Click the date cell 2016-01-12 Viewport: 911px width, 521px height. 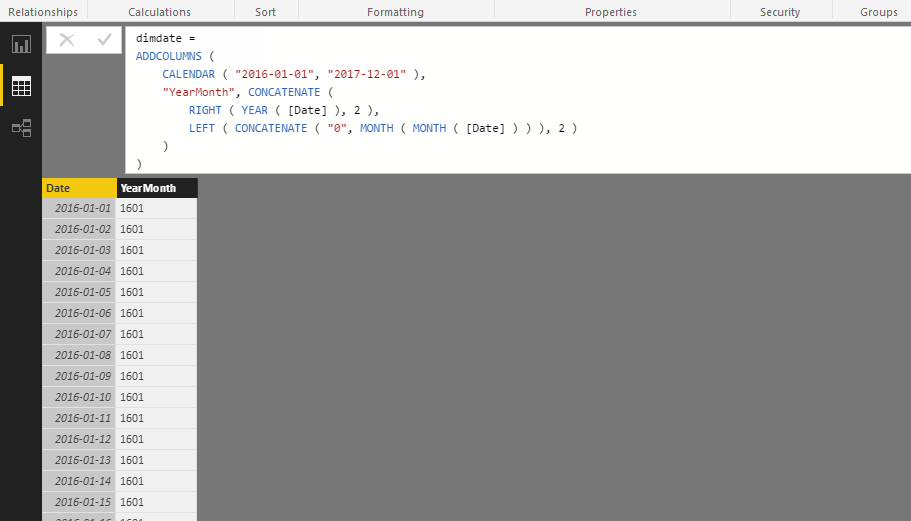[x=79, y=439]
